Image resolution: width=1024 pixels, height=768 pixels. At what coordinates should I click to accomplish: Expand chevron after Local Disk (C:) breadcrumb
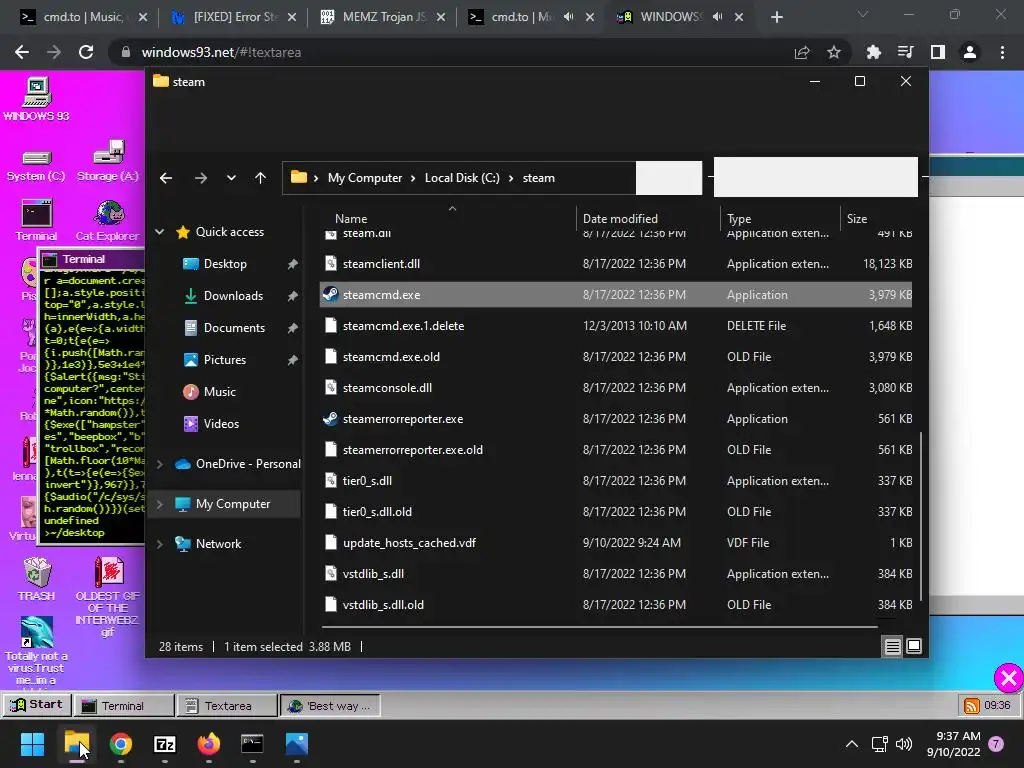511,178
